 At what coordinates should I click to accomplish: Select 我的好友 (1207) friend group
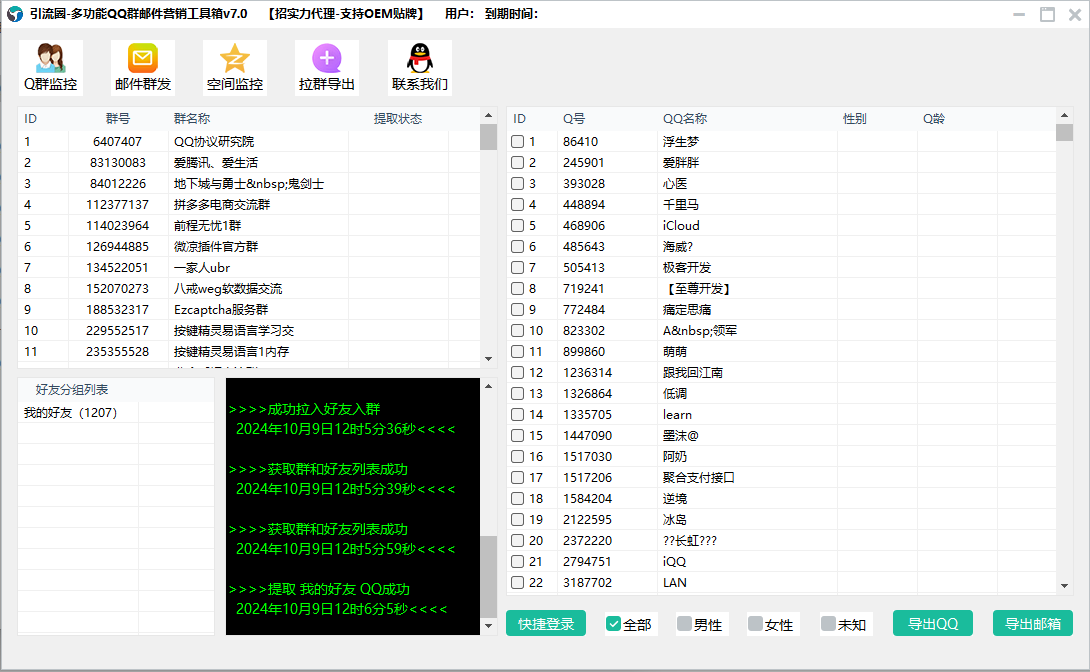pyautogui.click(x=71, y=412)
